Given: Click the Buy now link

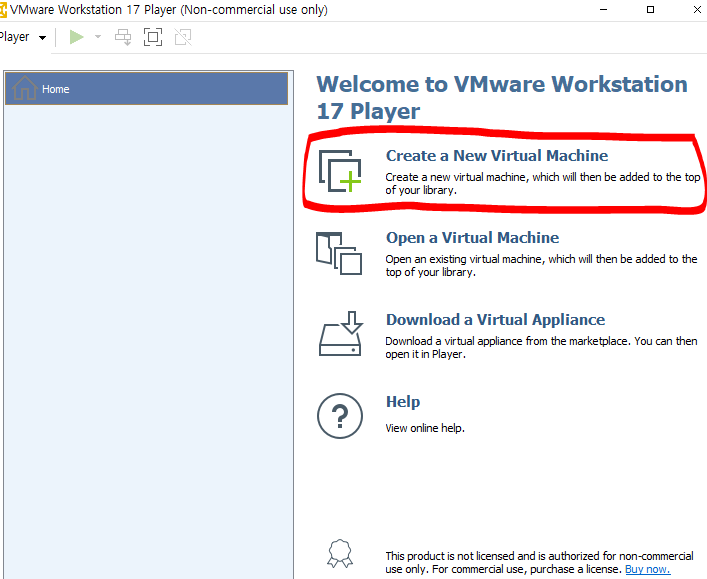Looking at the screenshot, I should (647, 569).
